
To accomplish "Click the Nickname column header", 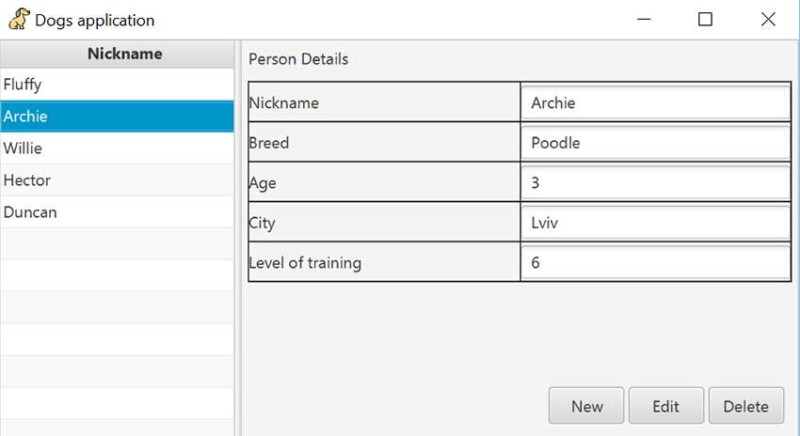I will coord(117,54).
